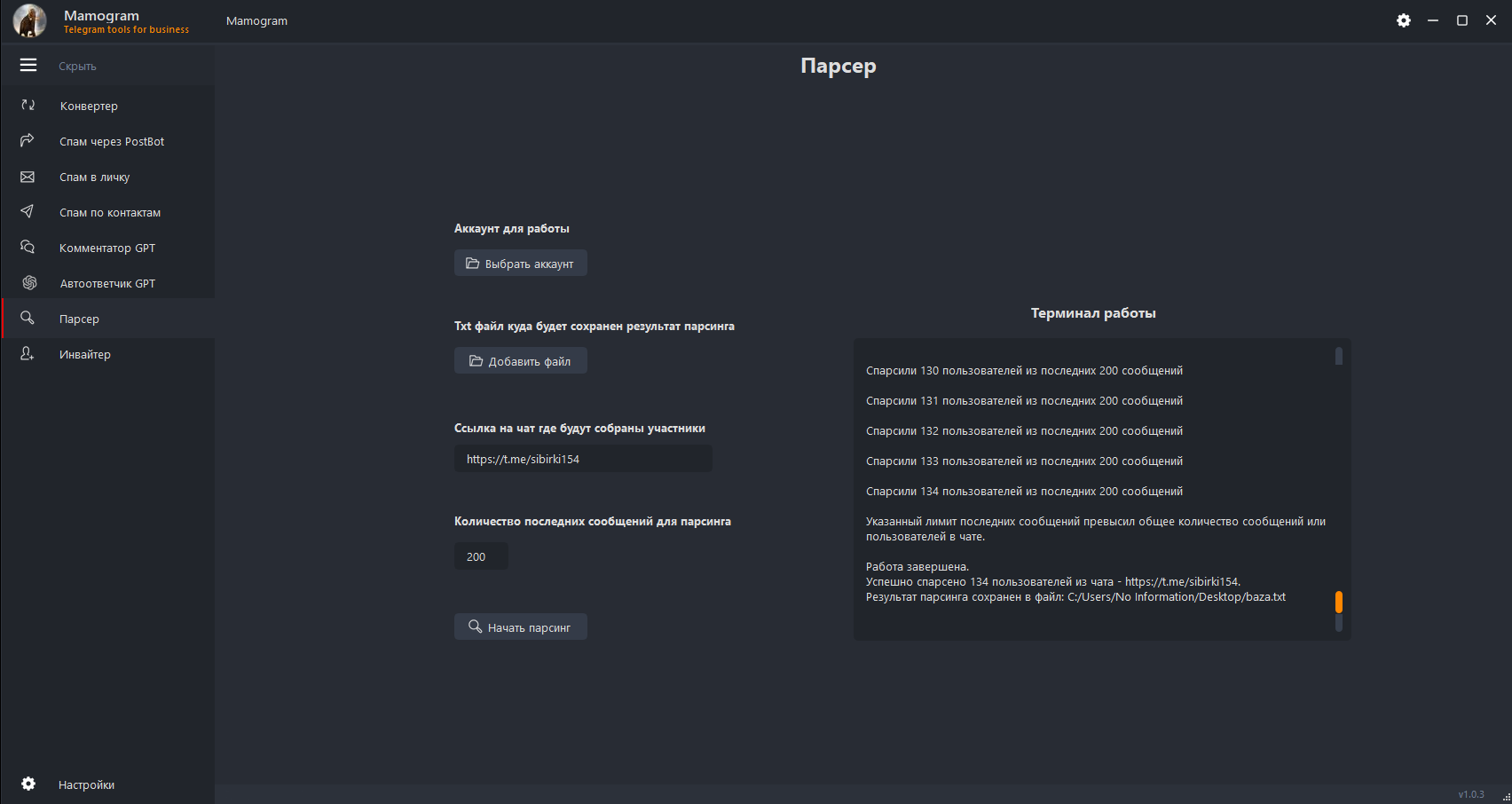Maximize the Mamogram window
1512x804 pixels.
1462,20
